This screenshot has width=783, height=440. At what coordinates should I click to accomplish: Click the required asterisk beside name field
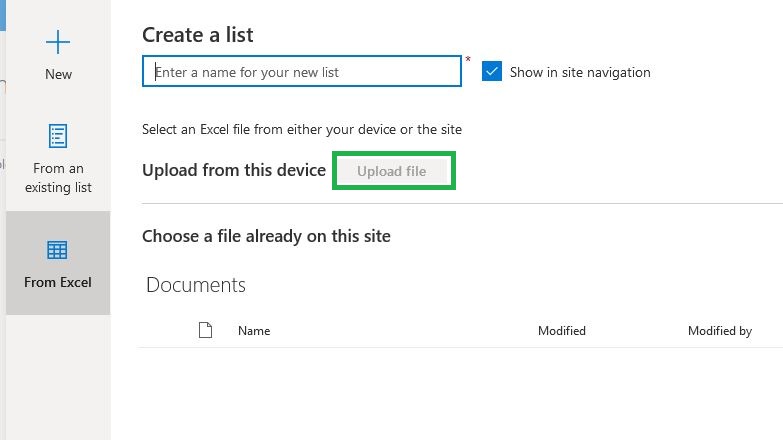tap(468, 59)
